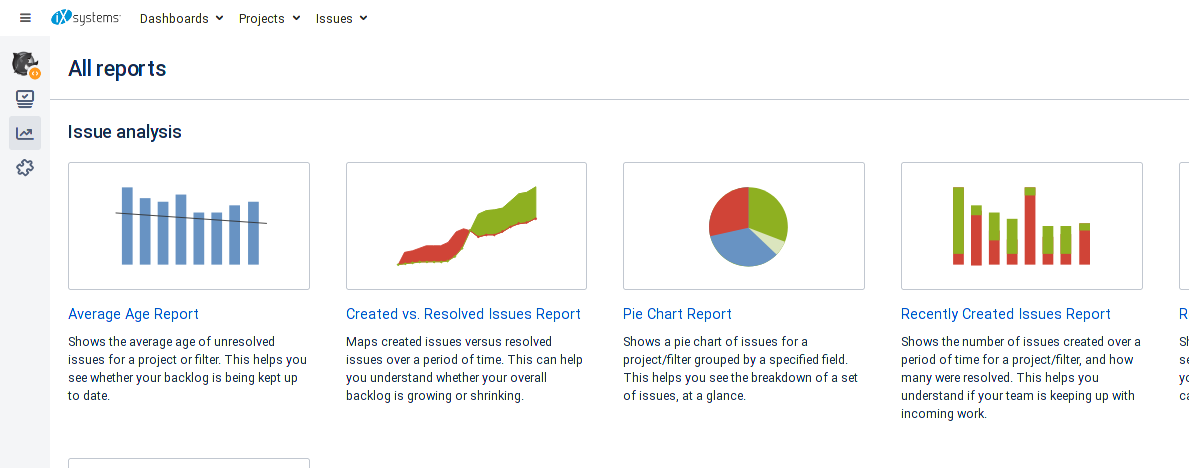Select the Reports chart icon in sidebar

[25, 133]
